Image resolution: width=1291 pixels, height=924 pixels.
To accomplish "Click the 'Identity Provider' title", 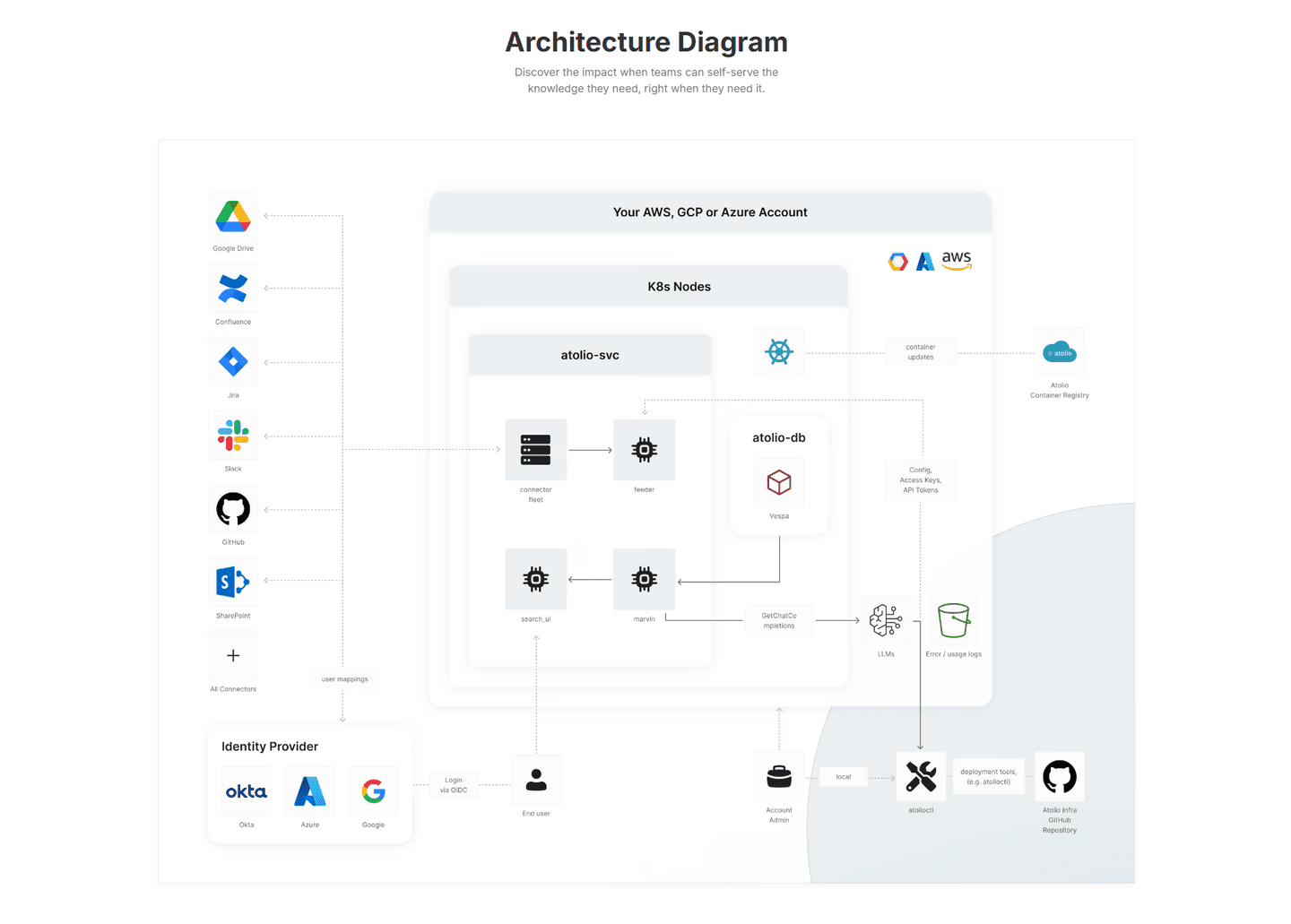I will pyautogui.click(x=270, y=747).
